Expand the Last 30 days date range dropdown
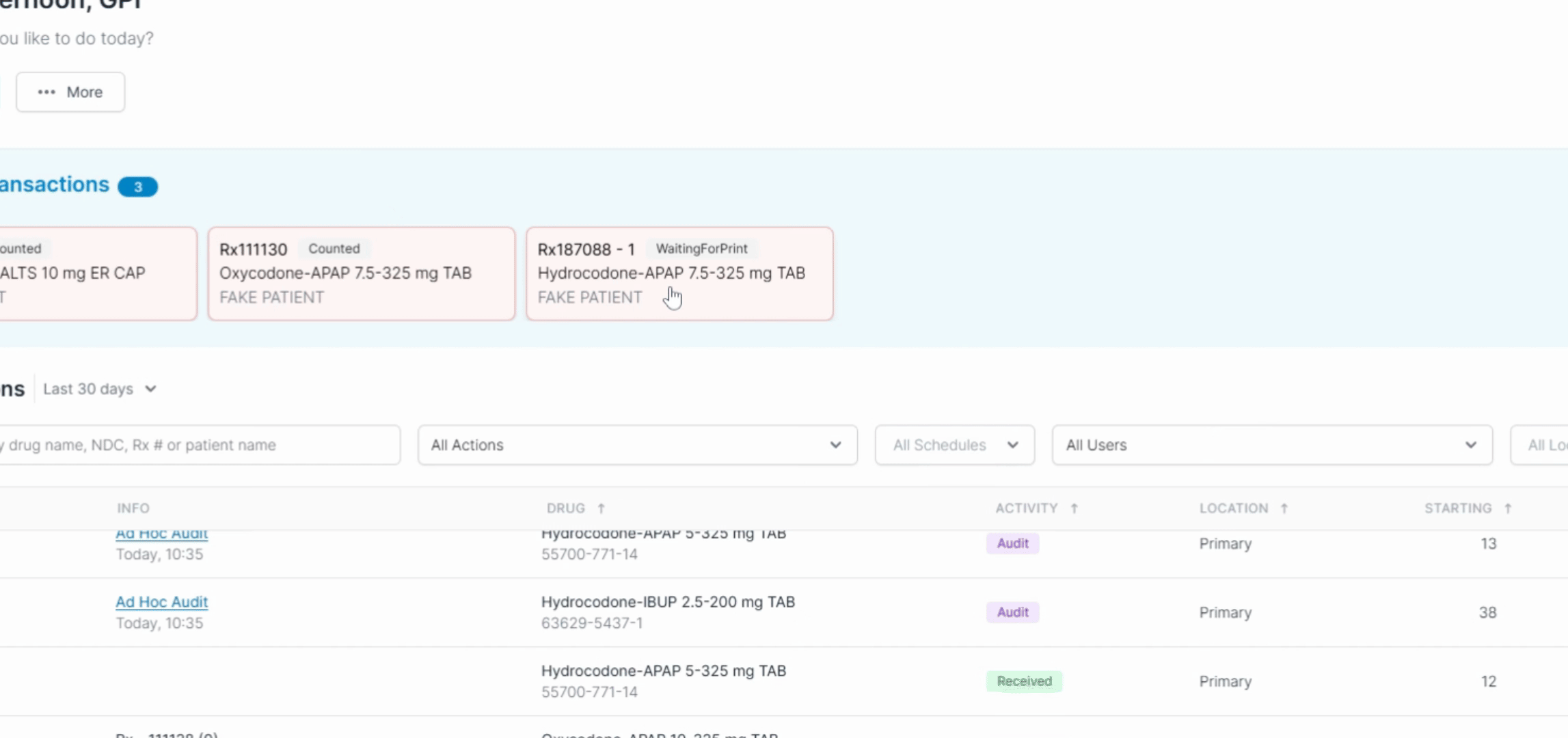Viewport: 1568px width, 738px height. [x=100, y=389]
